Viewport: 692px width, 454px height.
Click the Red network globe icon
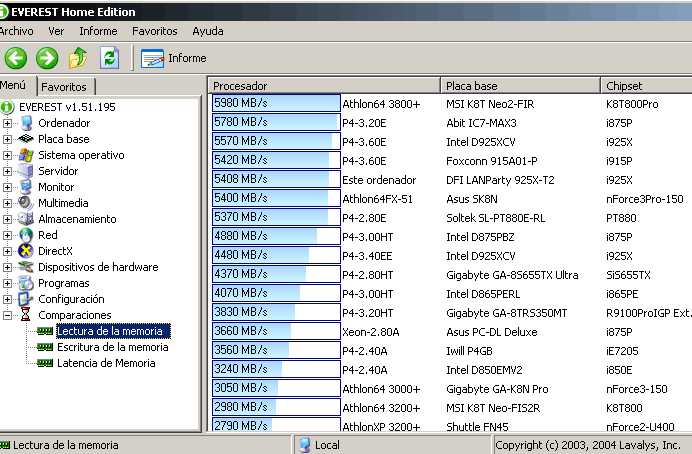tap(26, 235)
